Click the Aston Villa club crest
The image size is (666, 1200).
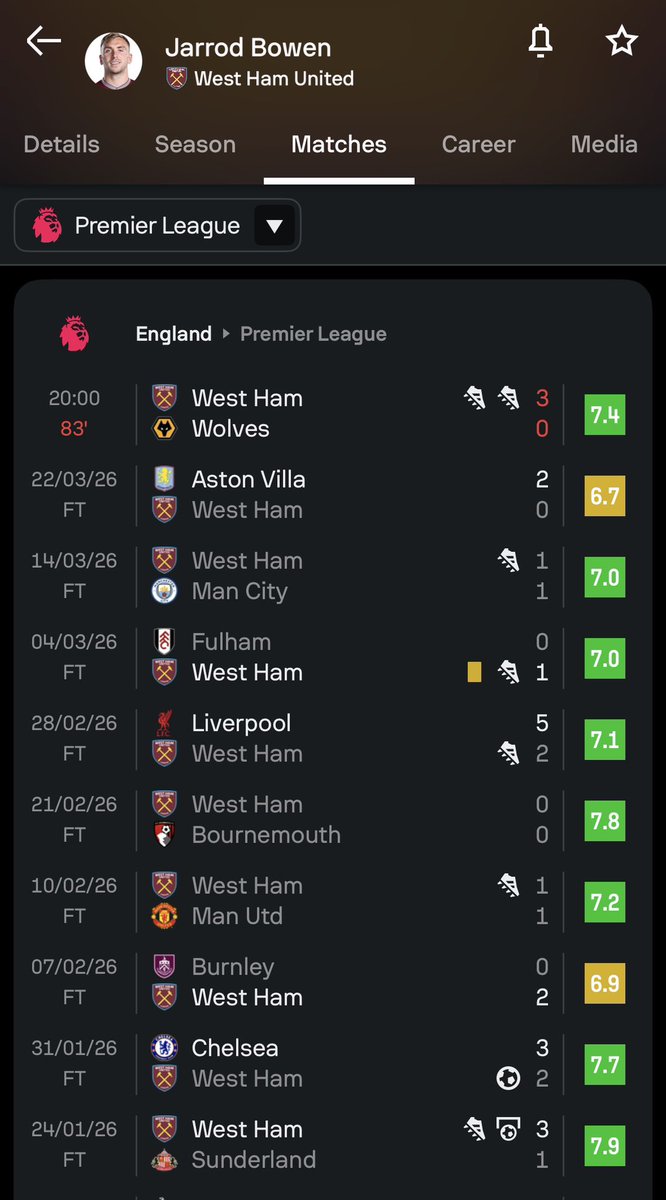point(164,479)
